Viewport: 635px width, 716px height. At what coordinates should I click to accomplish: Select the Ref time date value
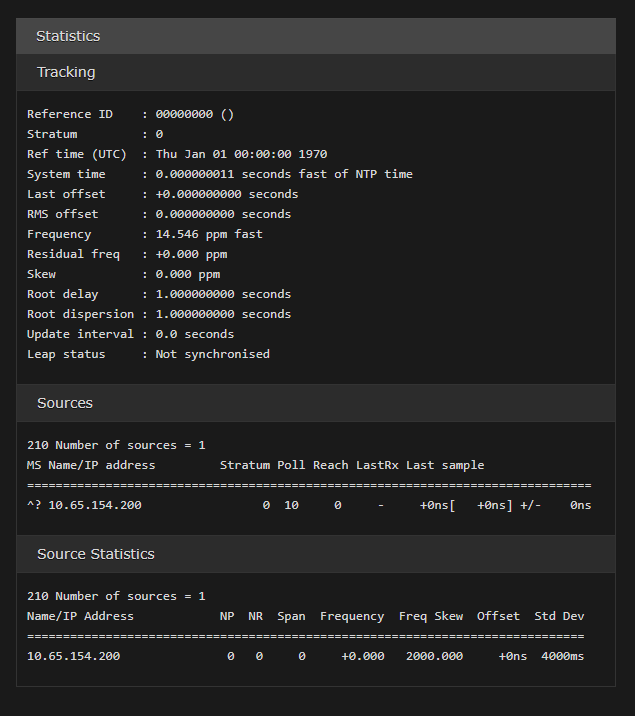241,154
